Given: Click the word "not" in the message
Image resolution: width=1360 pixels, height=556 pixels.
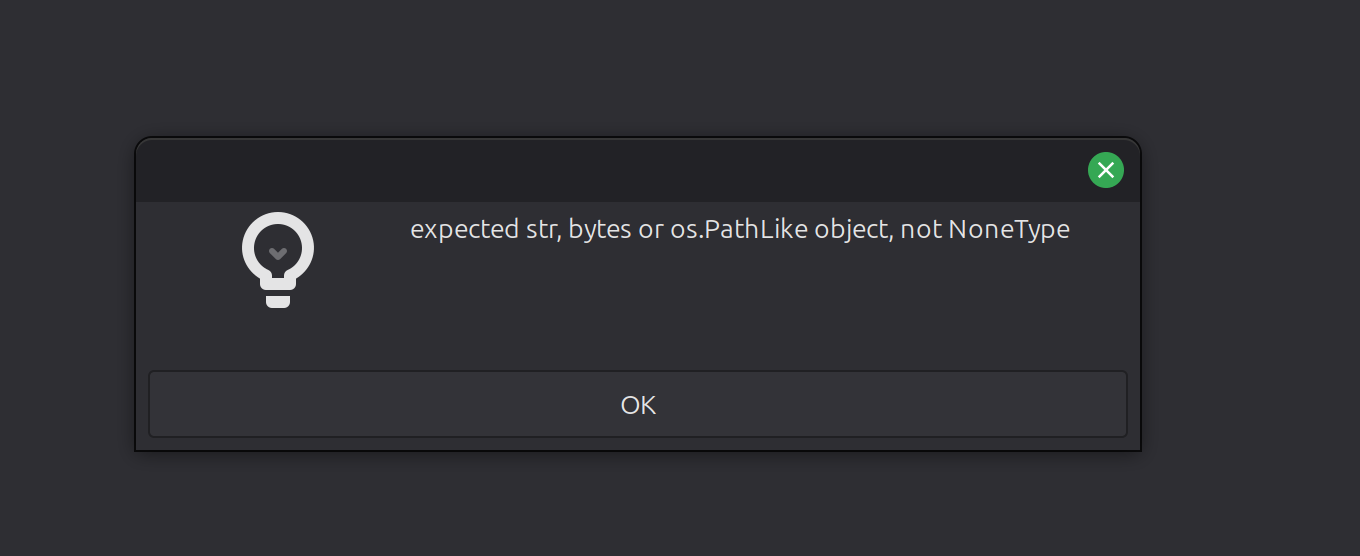Looking at the screenshot, I should tap(921, 230).
